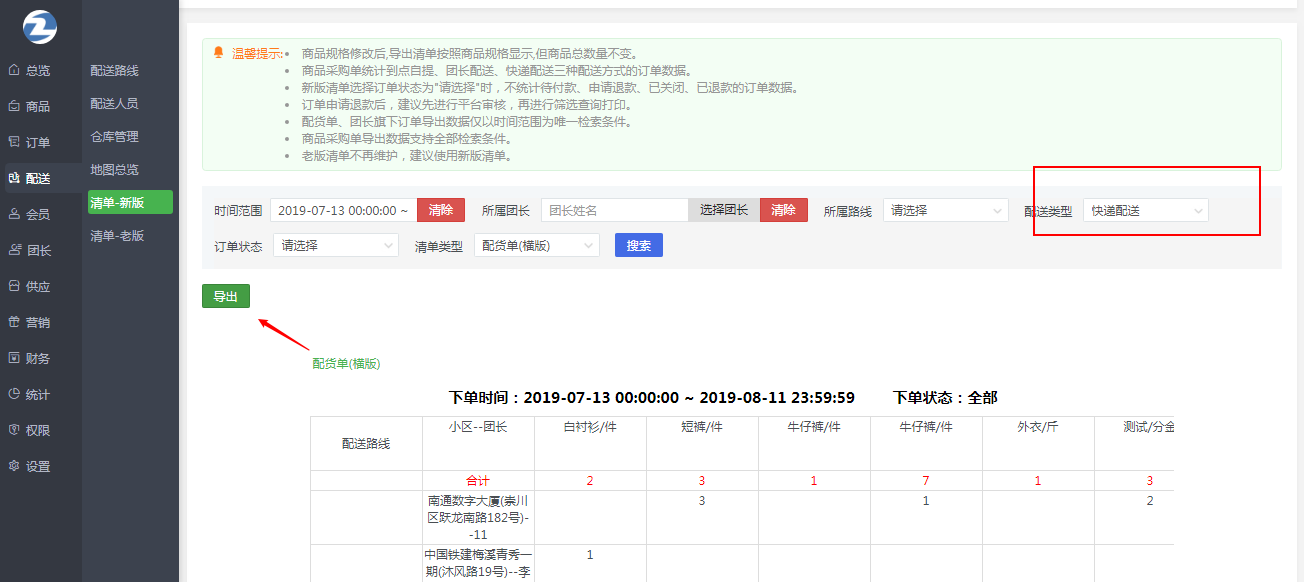Open the 配送类型 dropdown showing 快递配送
1304x582 pixels.
(x=1145, y=210)
